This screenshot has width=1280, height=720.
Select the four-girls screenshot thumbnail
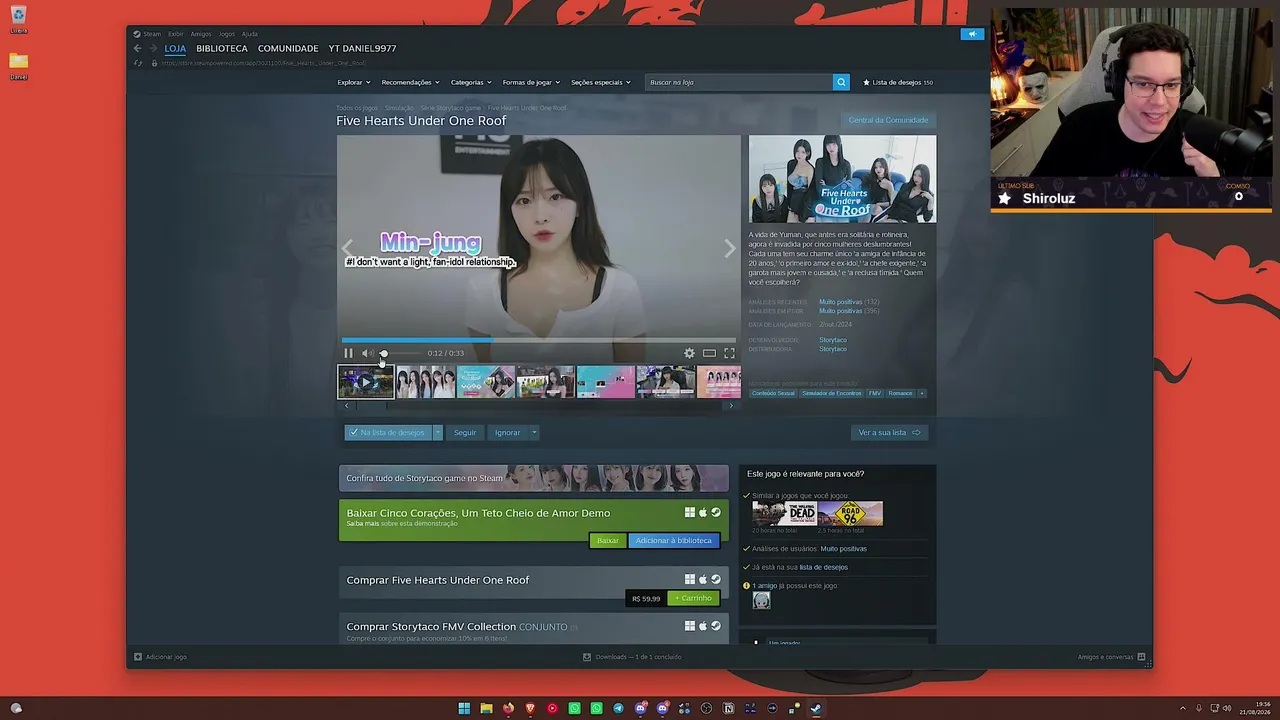pyautogui.click(x=426, y=382)
